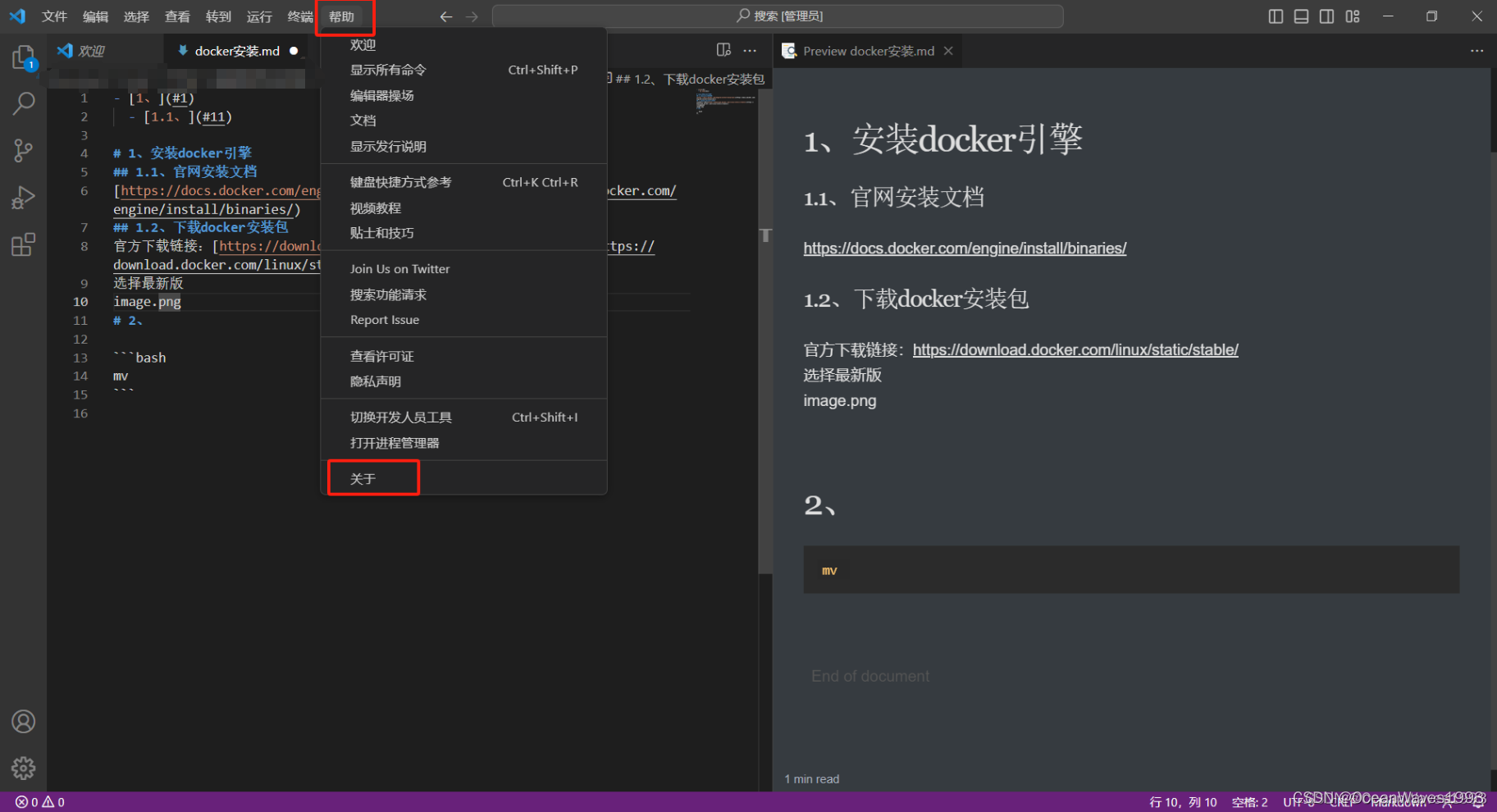Open the Extensions view
Image resolution: width=1497 pixels, height=812 pixels.
tap(23, 244)
